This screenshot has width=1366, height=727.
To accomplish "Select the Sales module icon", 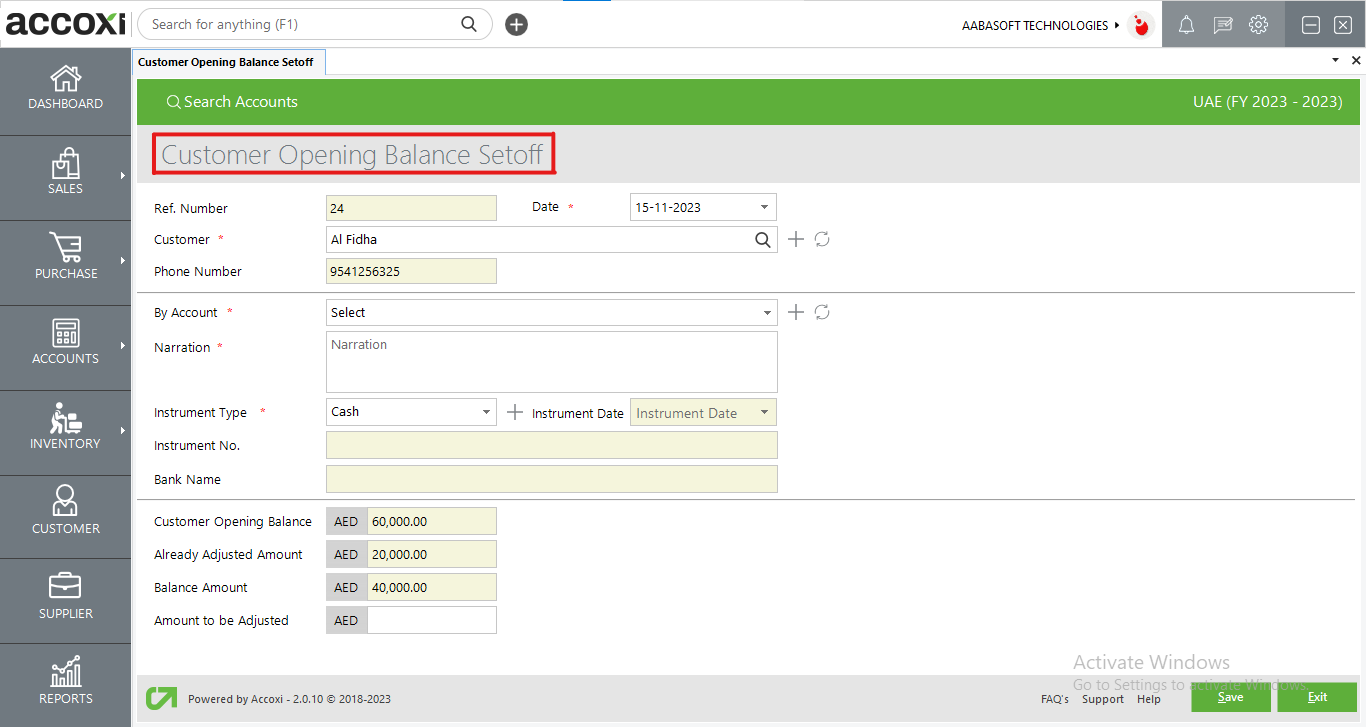I will [65, 175].
